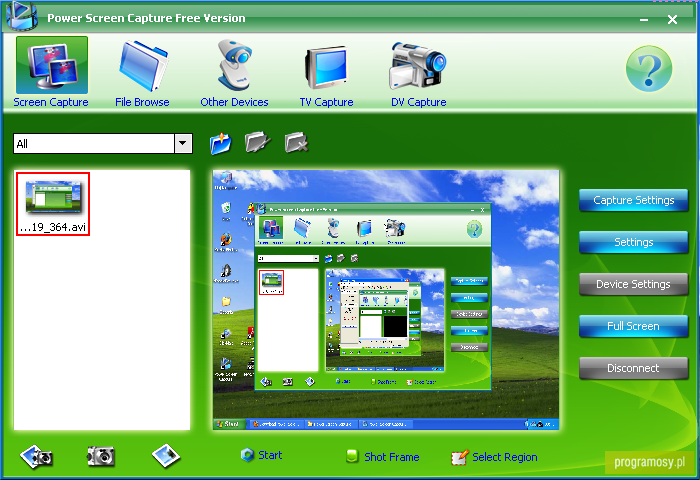700x480 pixels.
Task: Minimize the Power Screen Capture window
Action: pyautogui.click(x=644, y=20)
